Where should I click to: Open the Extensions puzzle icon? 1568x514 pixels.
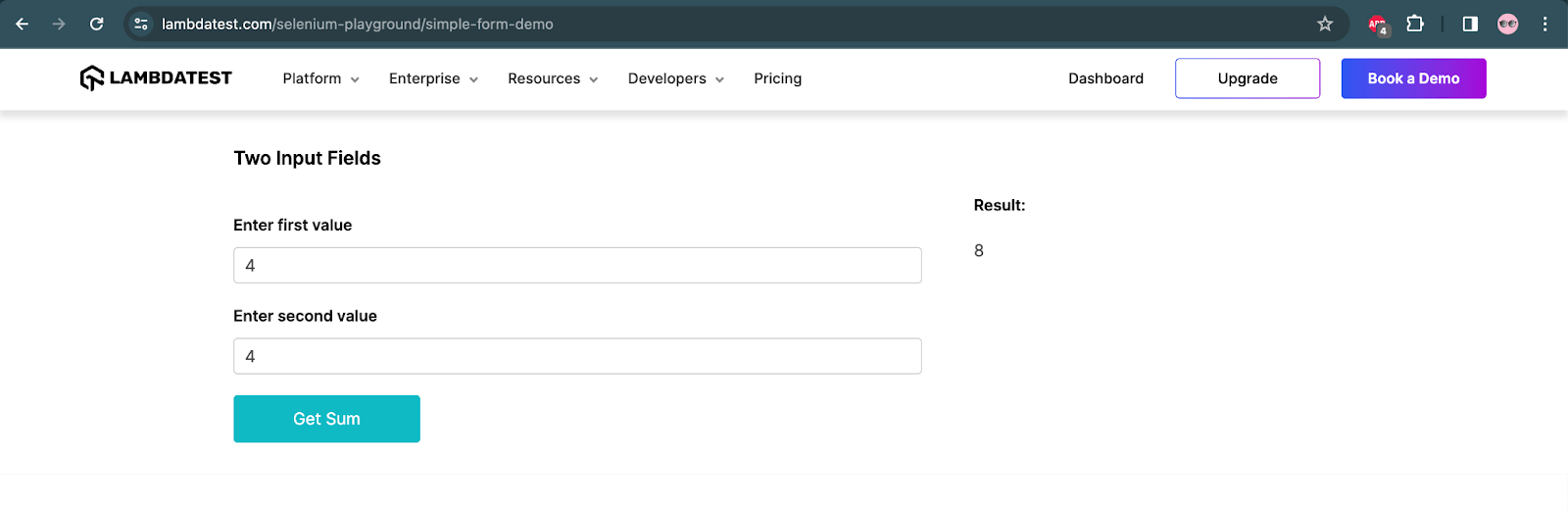[1415, 24]
